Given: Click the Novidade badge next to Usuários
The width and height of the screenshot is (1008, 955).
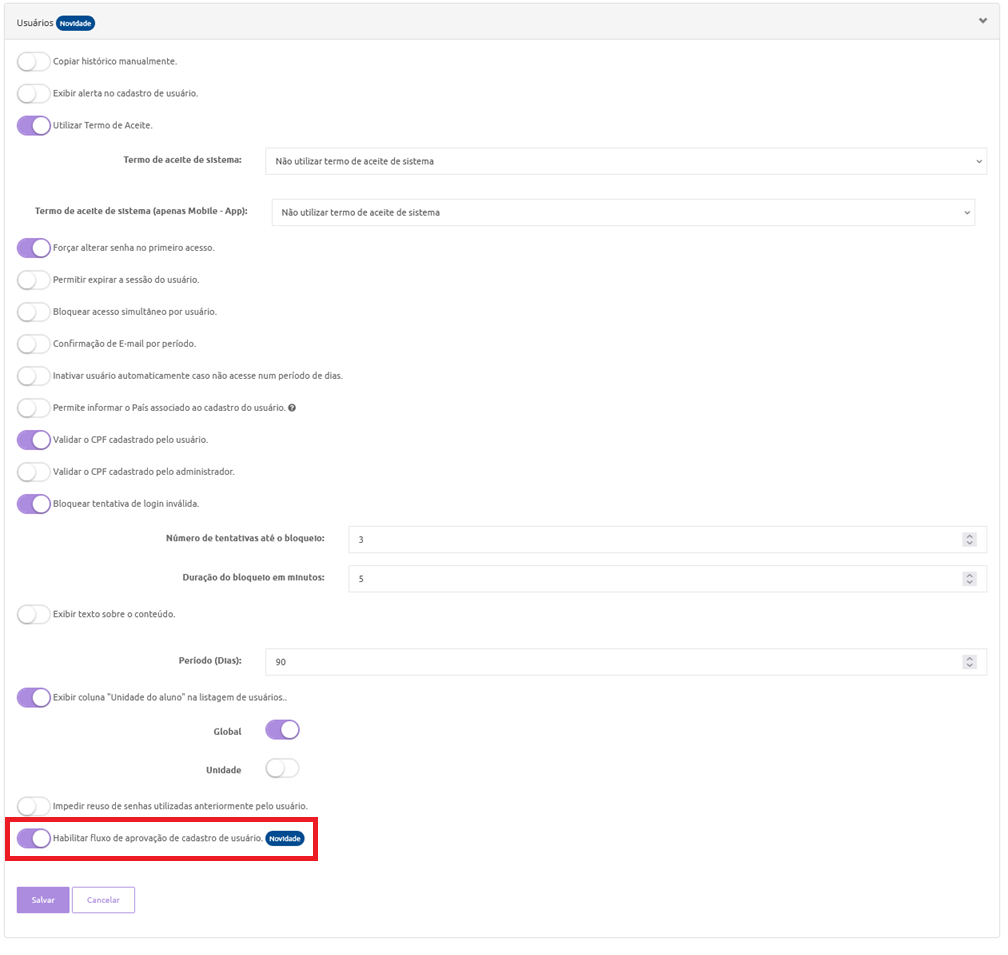Looking at the screenshot, I should click(76, 23).
